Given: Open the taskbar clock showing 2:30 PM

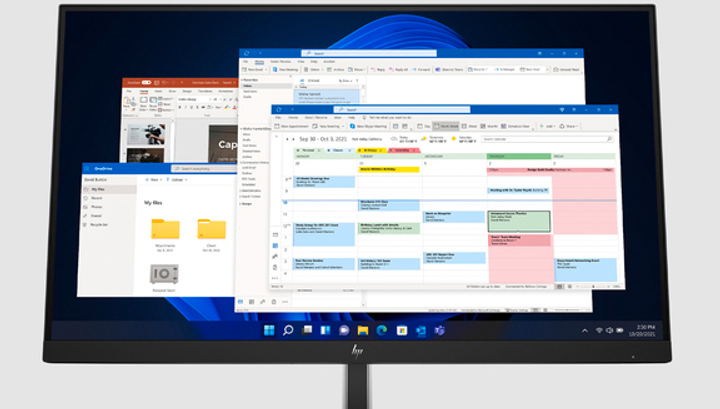Looking at the screenshot, I should coord(642,331).
